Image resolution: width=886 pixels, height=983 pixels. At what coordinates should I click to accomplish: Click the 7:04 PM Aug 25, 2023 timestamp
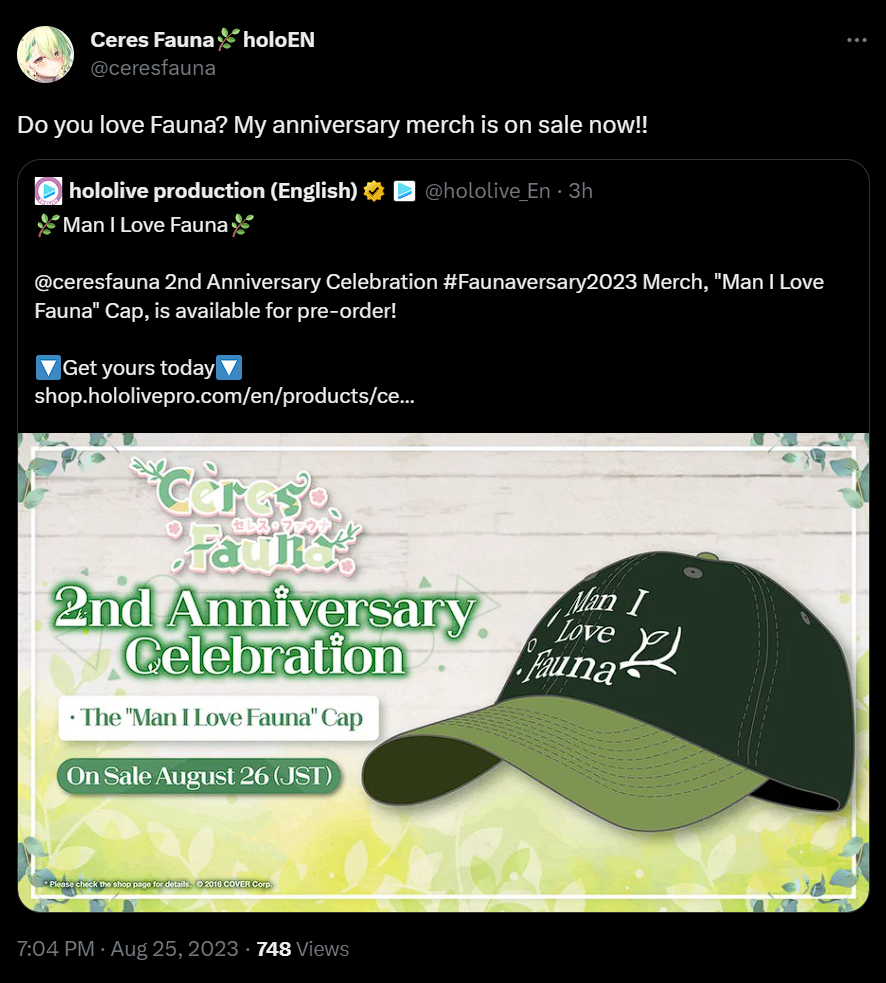[128, 949]
